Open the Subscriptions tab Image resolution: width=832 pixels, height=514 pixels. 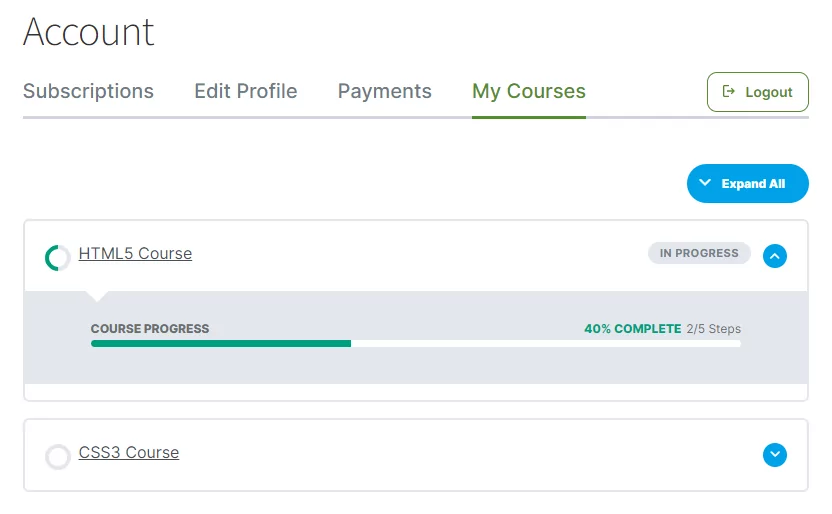[x=88, y=91]
